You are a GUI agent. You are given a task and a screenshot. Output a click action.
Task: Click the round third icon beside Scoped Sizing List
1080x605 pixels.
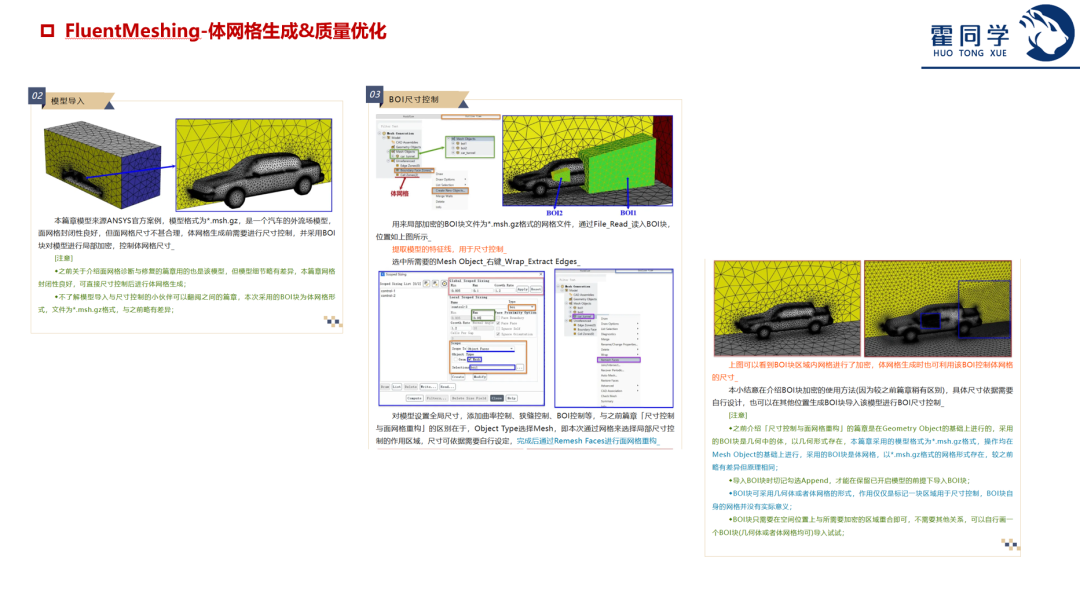(x=444, y=284)
